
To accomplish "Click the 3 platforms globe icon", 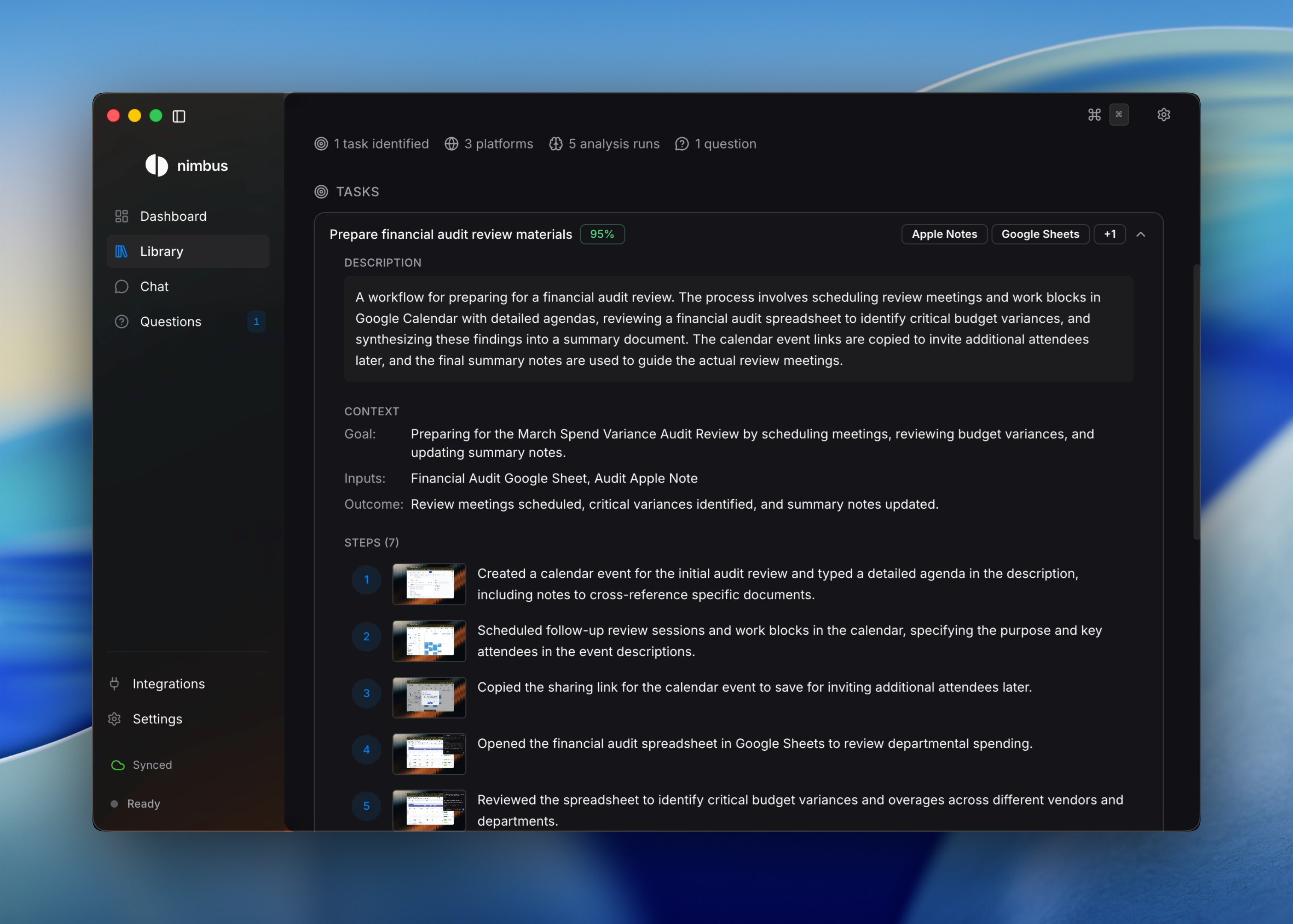I will 452,144.
